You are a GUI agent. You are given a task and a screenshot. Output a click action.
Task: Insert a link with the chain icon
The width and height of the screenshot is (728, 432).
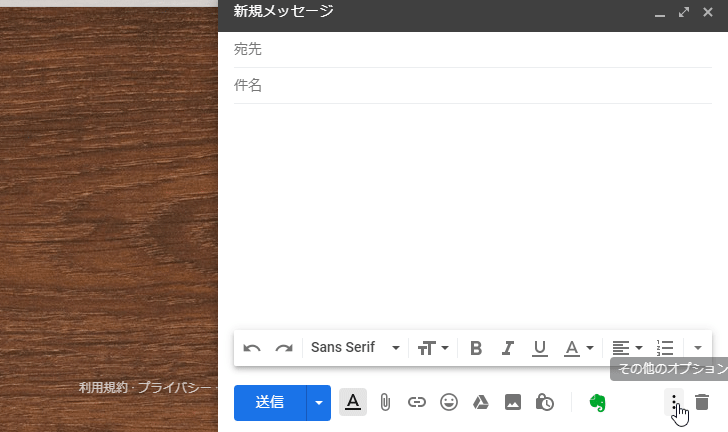416,402
